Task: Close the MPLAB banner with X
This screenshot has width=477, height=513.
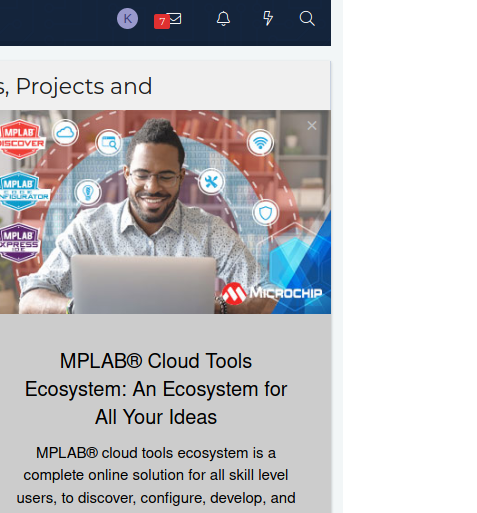Action: [312, 126]
